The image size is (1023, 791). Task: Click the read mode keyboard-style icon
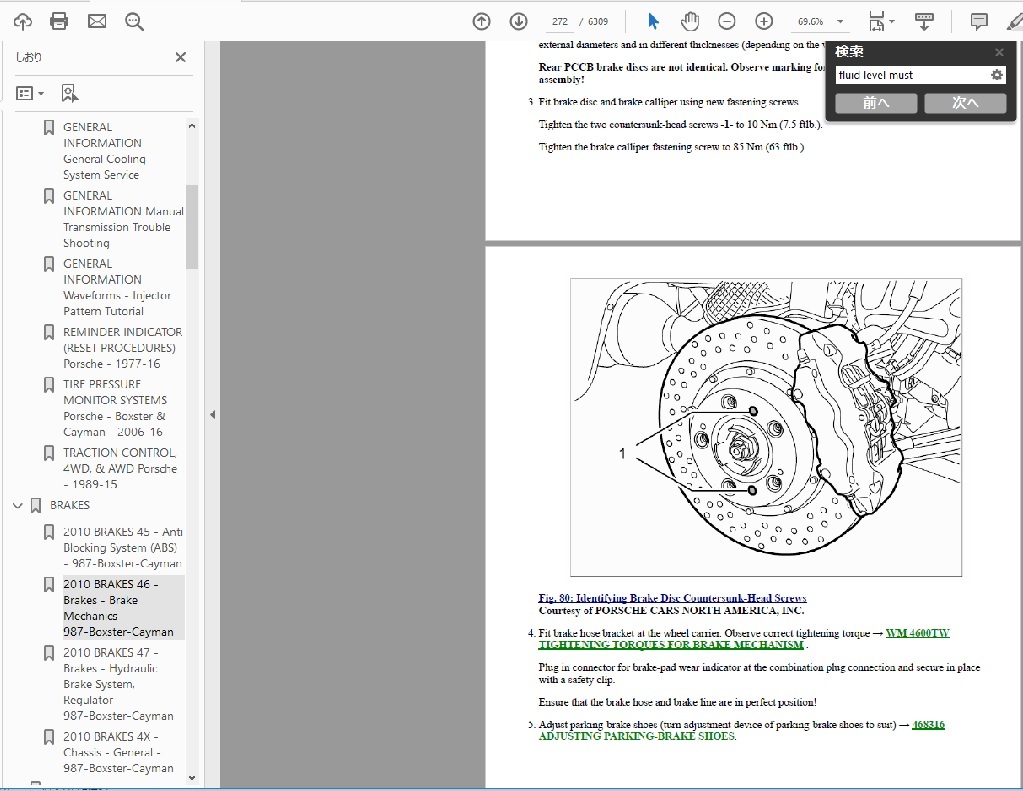[x=924, y=22]
